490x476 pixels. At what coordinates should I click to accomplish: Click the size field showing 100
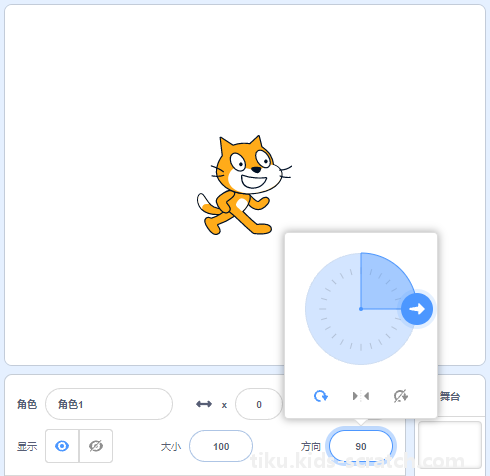click(221, 446)
